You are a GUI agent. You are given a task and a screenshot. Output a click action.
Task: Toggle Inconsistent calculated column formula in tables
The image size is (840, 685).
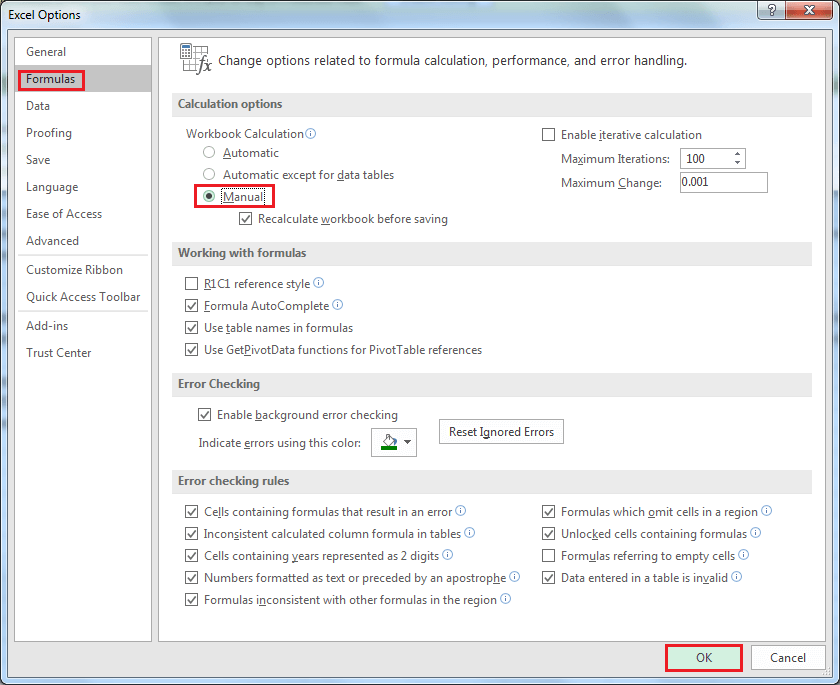191,533
